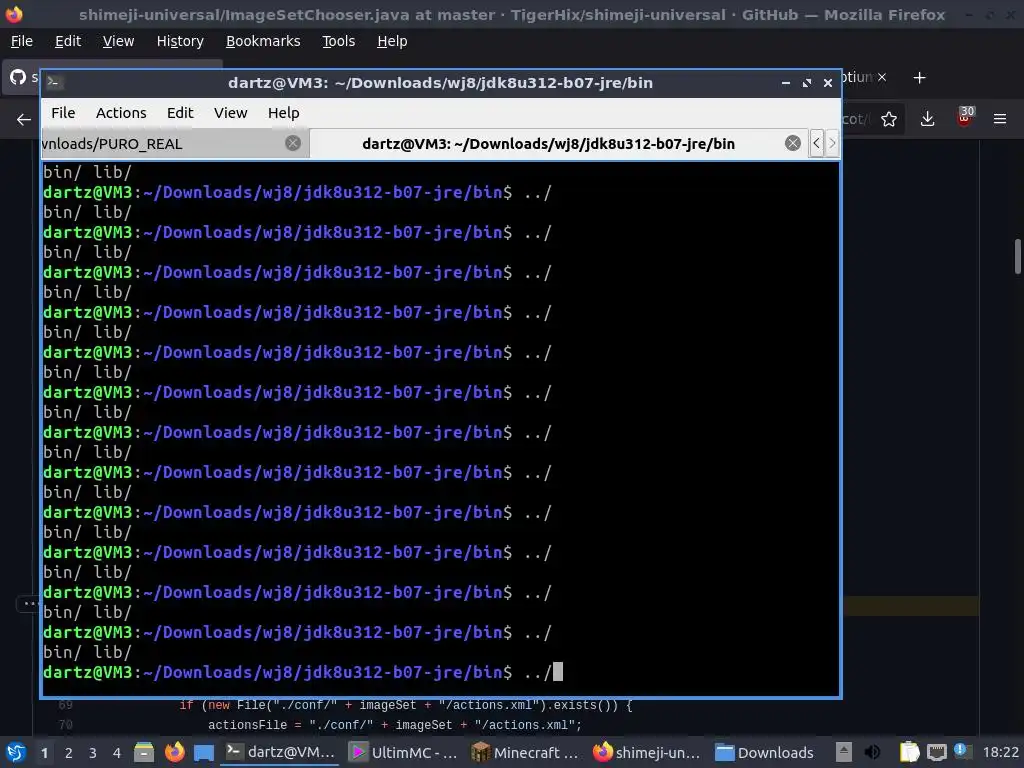The width and height of the screenshot is (1024, 768).
Task: Click the GitHub code expand dots button
Action: click(27, 603)
